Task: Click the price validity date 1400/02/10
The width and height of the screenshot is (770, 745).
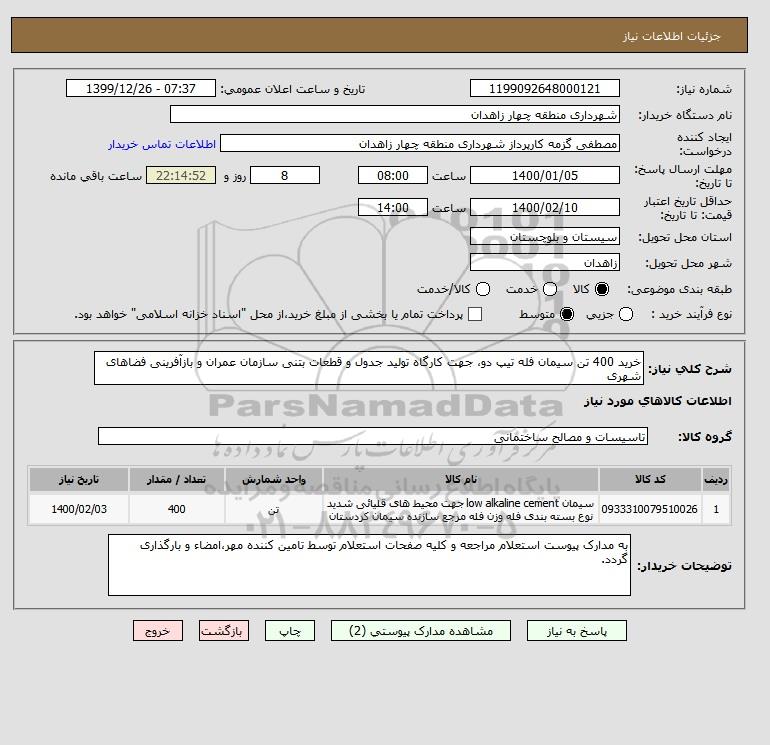Action: 545,207
